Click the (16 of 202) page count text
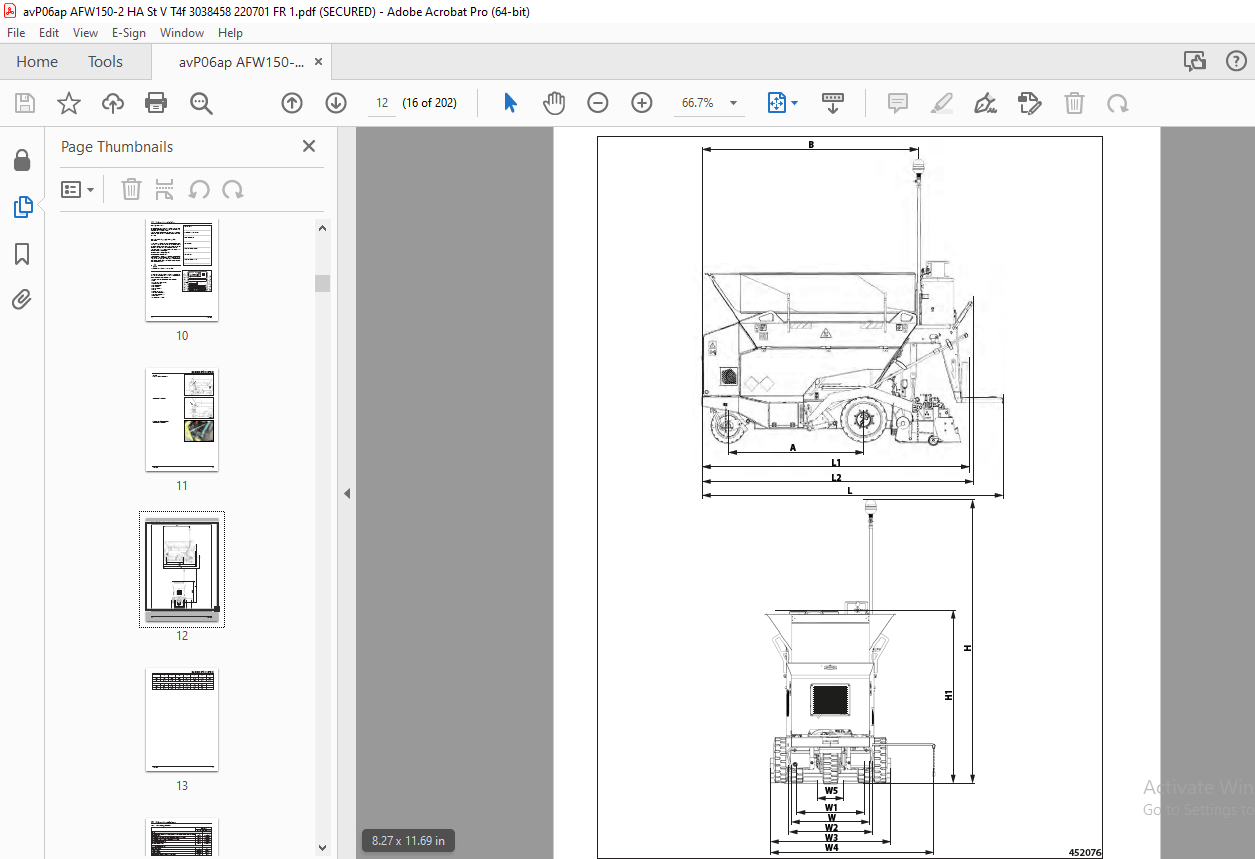 click(x=429, y=103)
